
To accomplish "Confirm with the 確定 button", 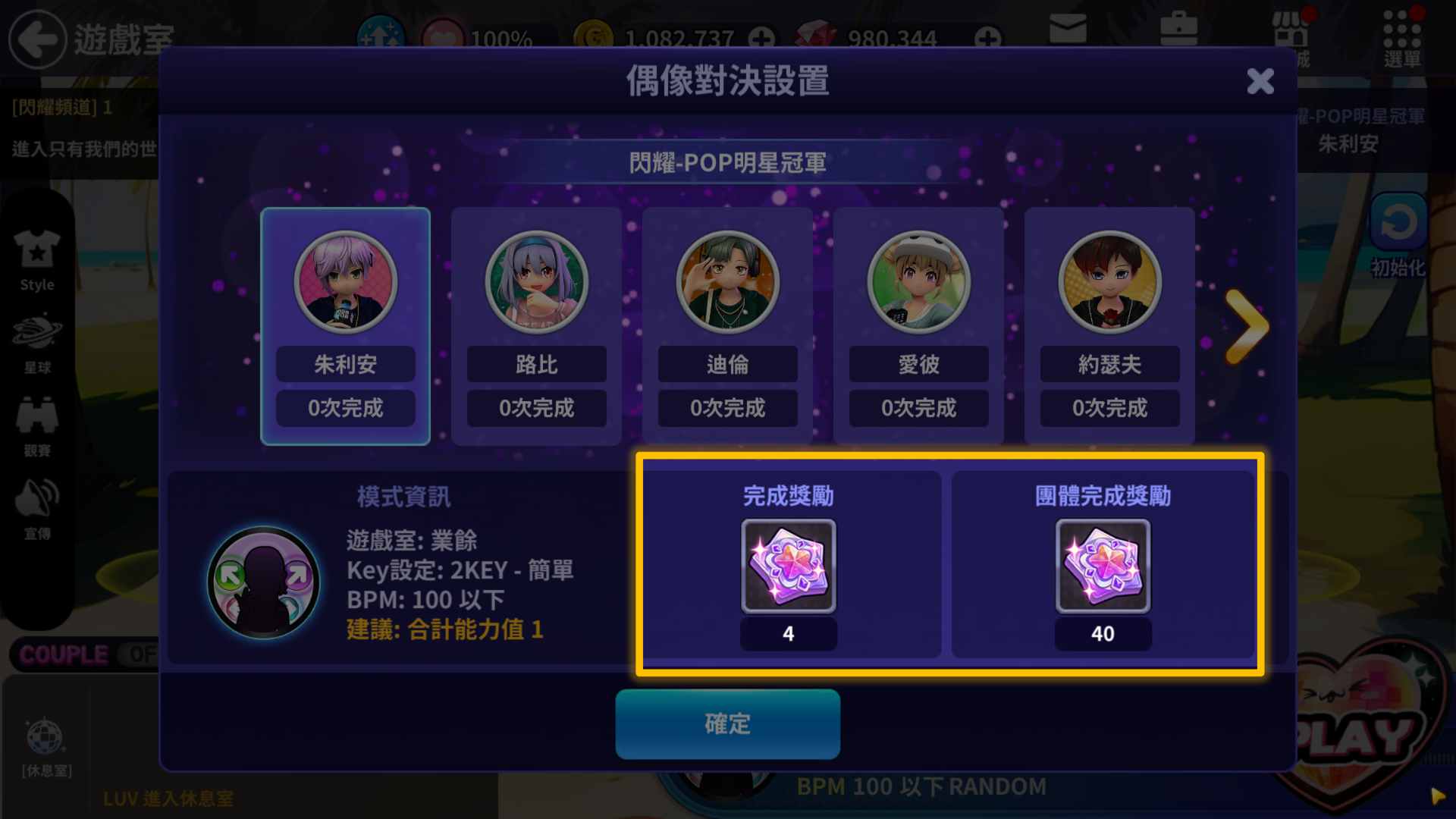I will [727, 723].
